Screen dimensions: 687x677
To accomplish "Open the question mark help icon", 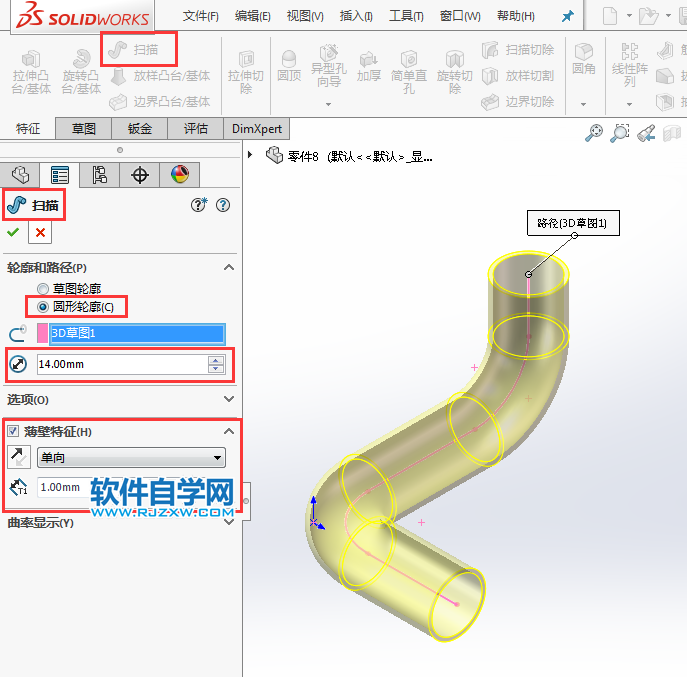I will click(x=223, y=205).
